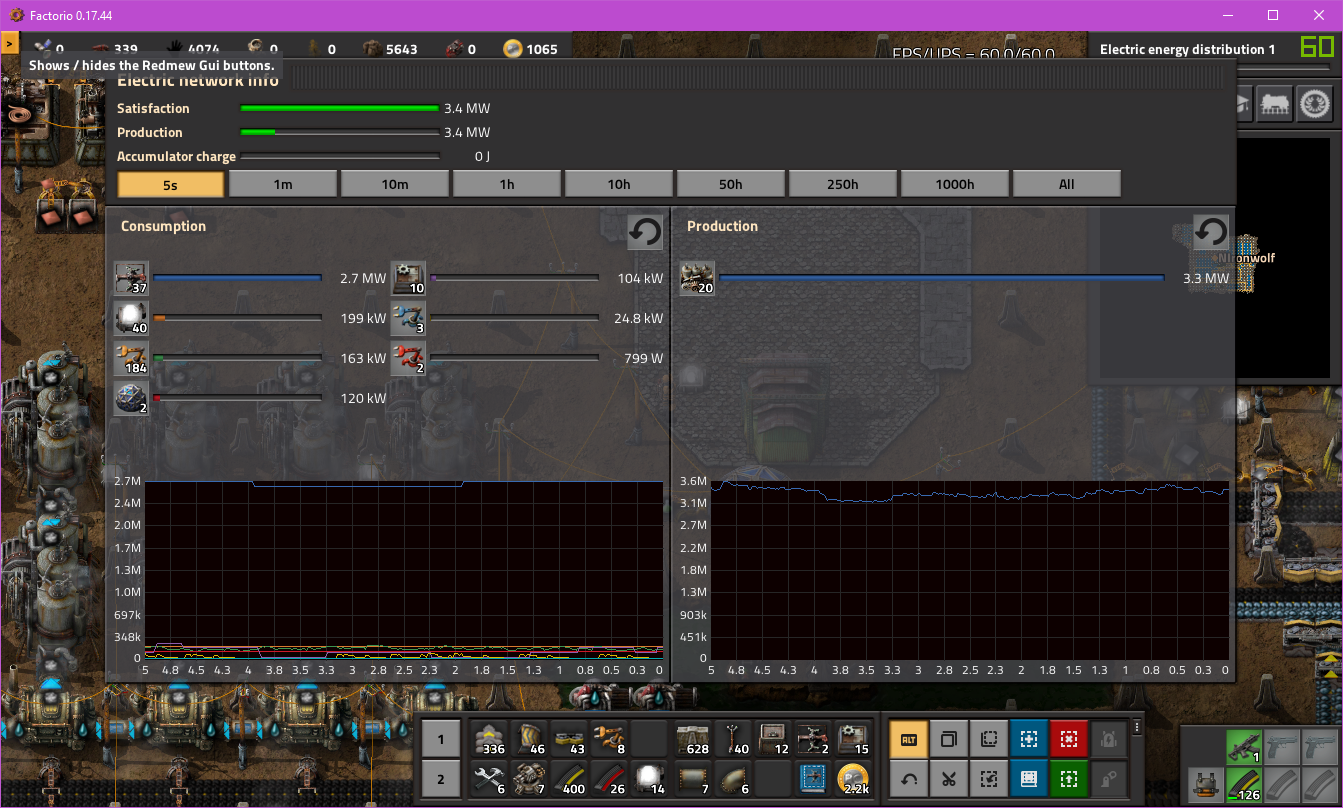Click the submachine gun weapon slot
This screenshot has width=1343, height=808.
(1245, 747)
